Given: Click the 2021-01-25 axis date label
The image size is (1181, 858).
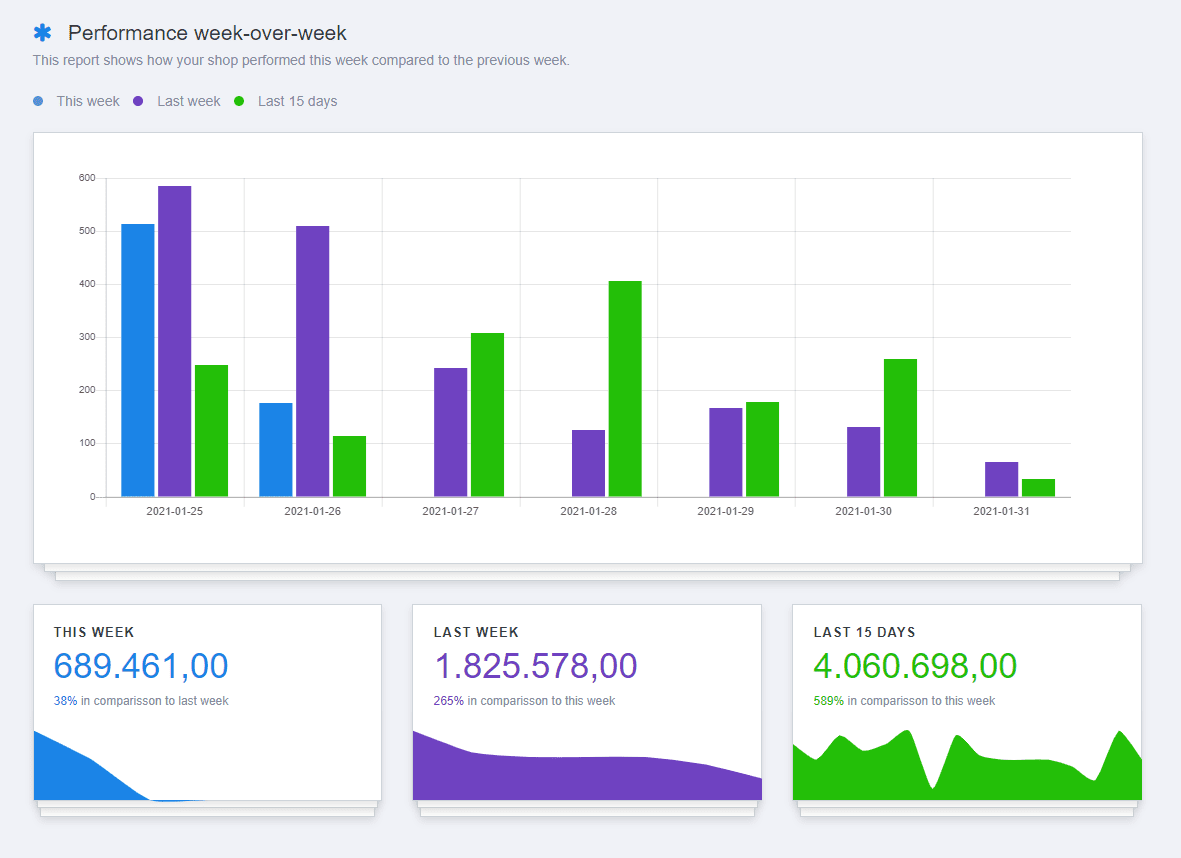Looking at the screenshot, I should point(175,511).
